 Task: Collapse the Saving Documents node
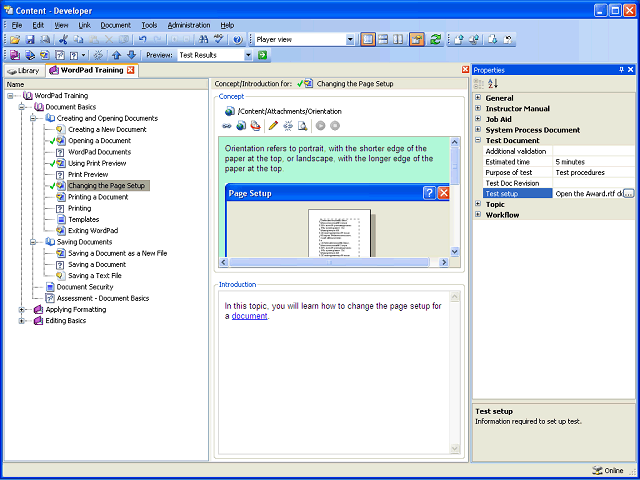33,242
